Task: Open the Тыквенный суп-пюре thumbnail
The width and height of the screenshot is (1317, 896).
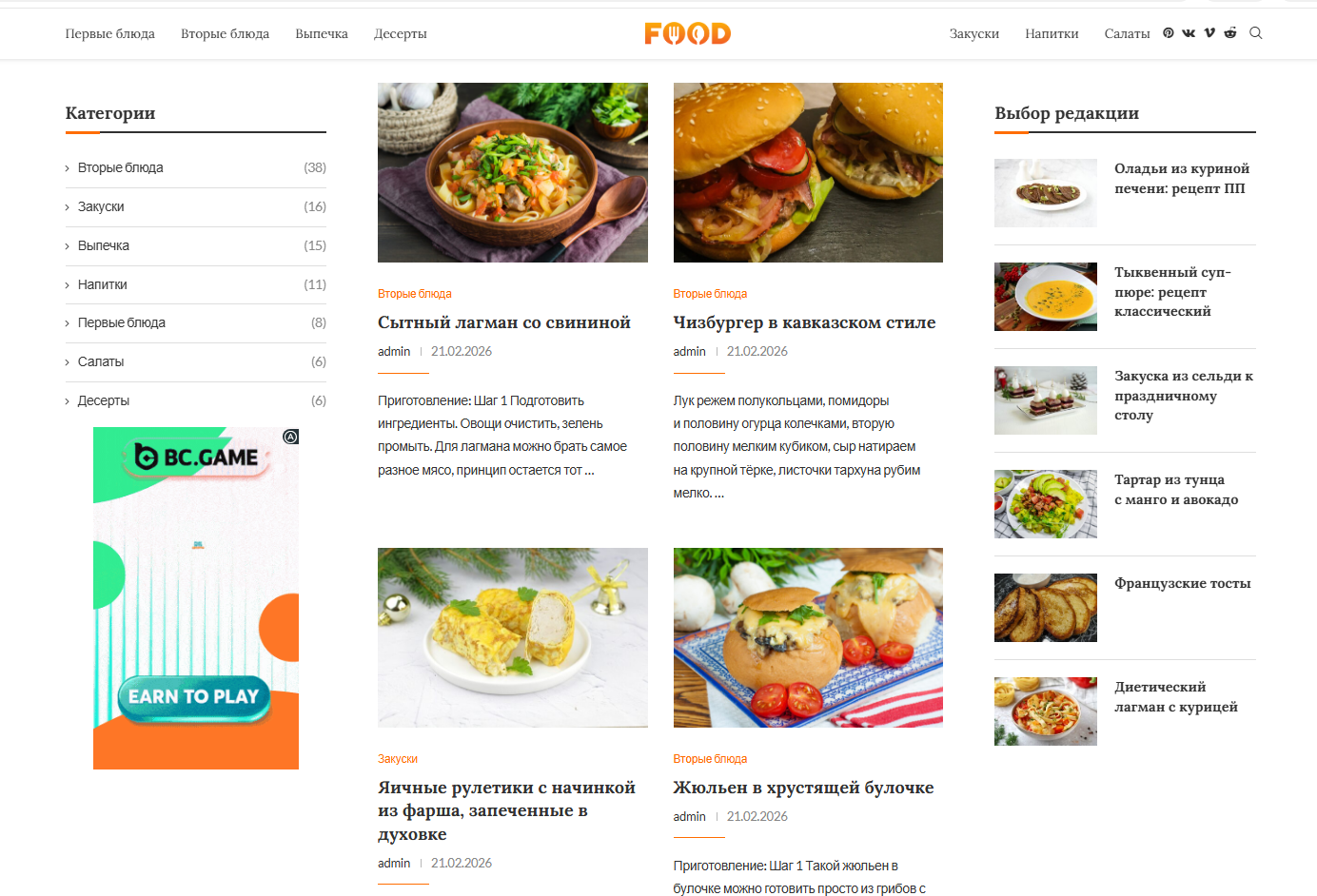Action: point(1046,297)
